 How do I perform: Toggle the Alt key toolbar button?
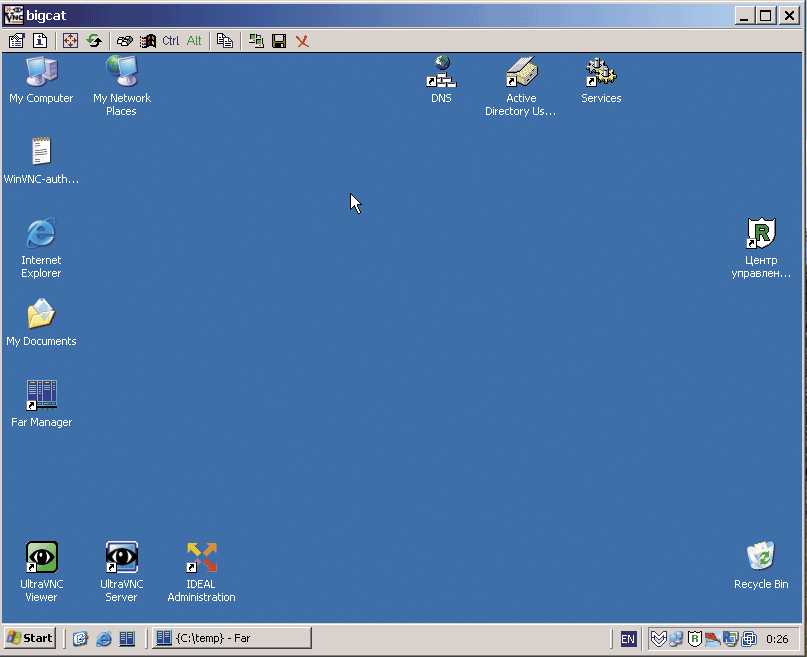point(194,41)
